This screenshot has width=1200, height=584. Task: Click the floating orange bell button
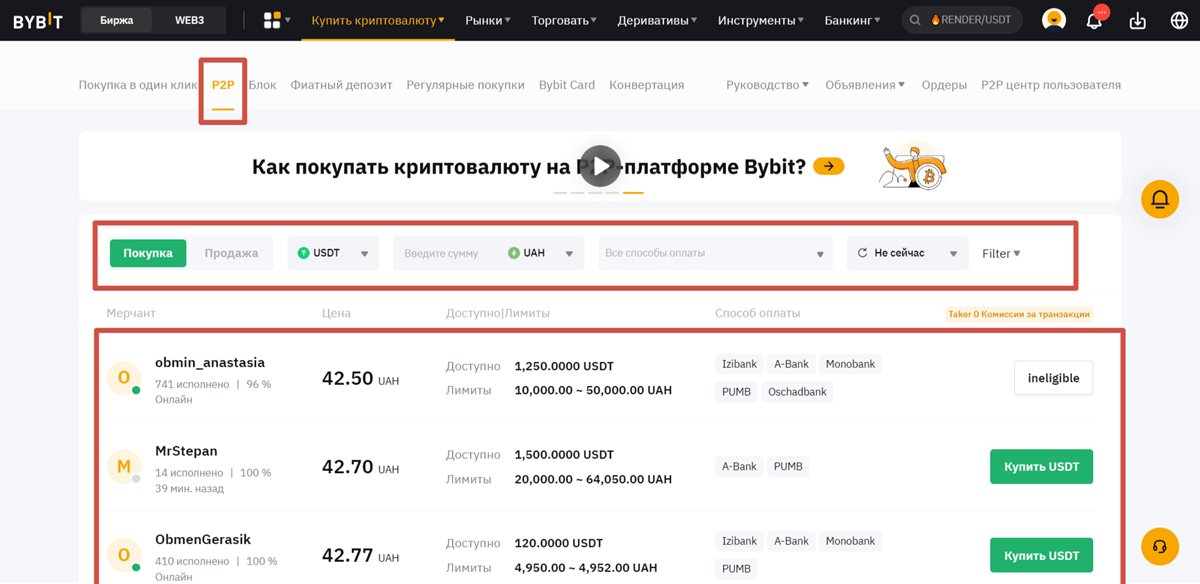pyautogui.click(x=1160, y=200)
